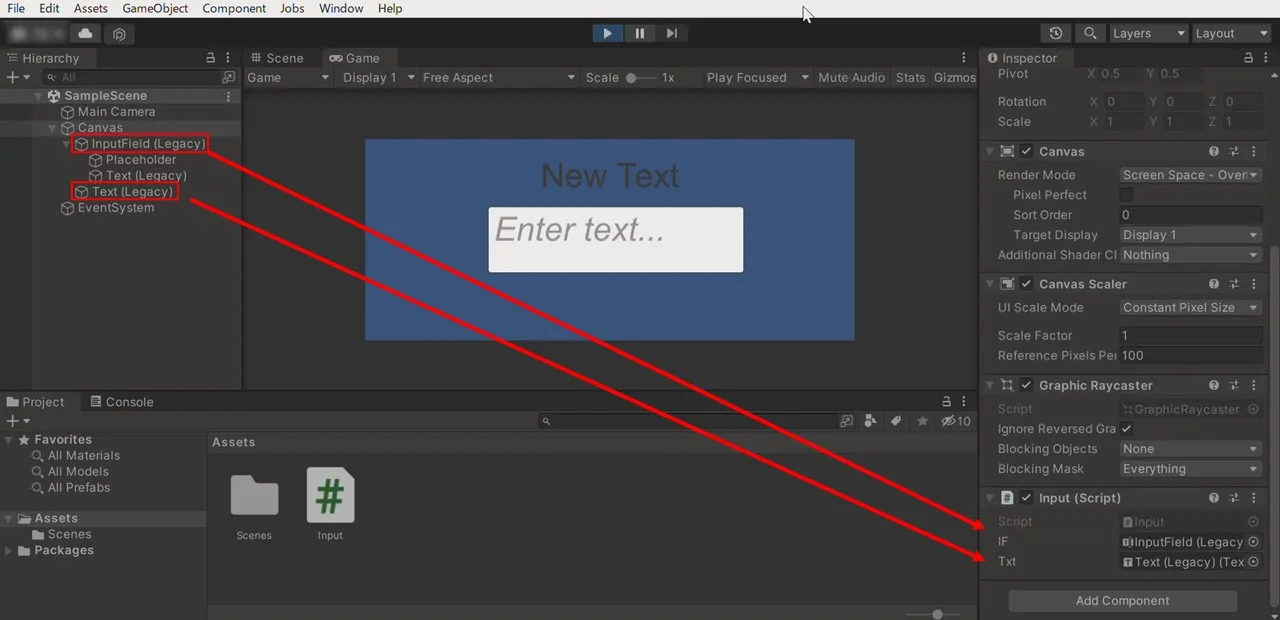This screenshot has width=1280, height=620.
Task: Click Project panel create plus button
Action: 12,421
